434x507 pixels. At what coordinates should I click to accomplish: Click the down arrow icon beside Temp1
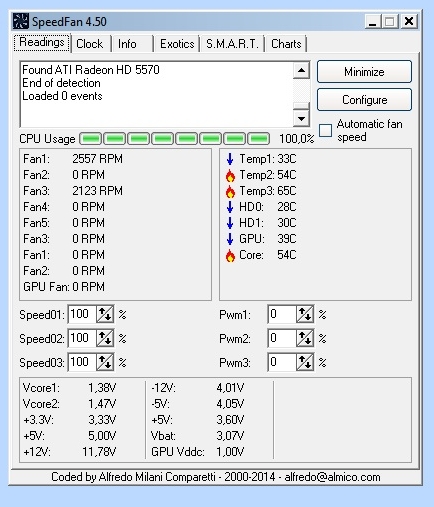point(230,159)
